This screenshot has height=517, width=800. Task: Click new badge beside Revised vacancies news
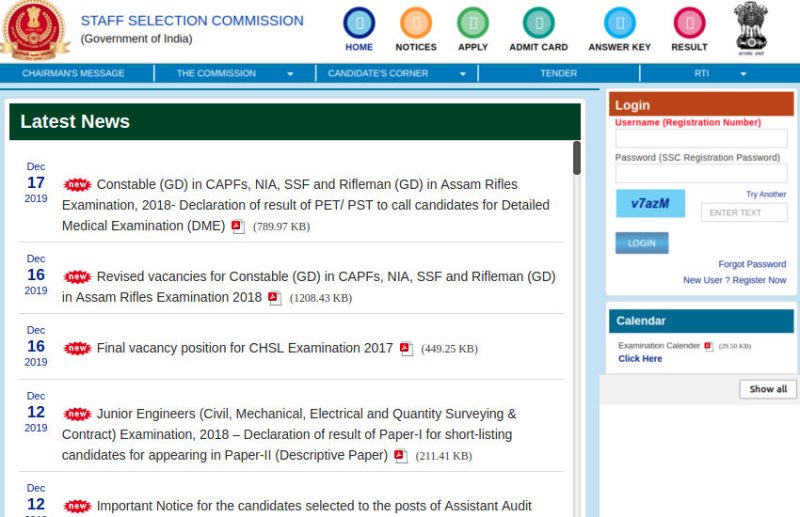[x=77, y=277]
